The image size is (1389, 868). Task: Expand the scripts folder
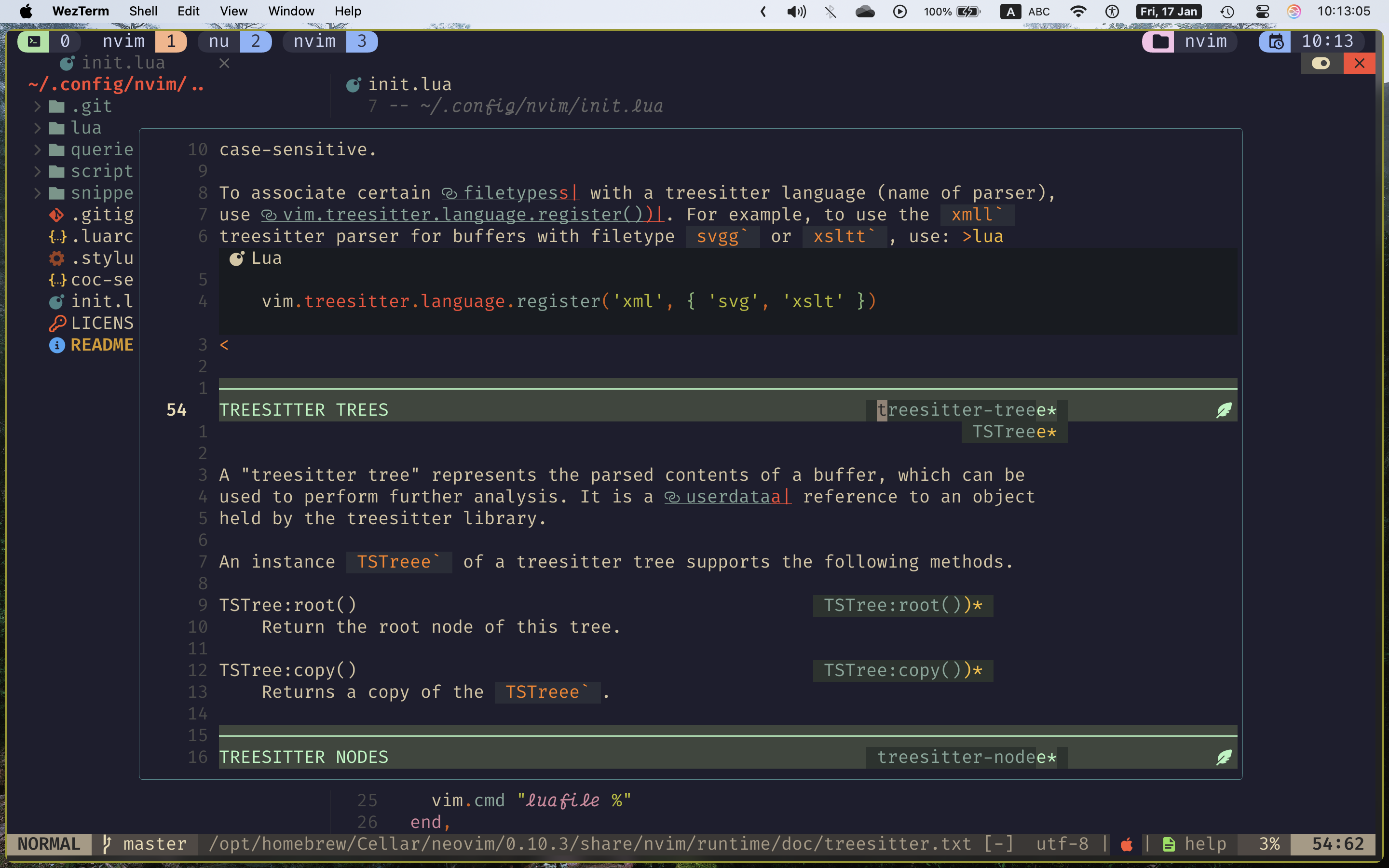point(37,171)
